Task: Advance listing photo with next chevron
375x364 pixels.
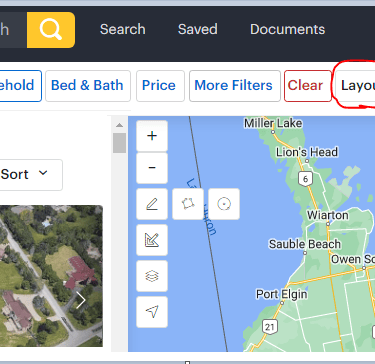Action: (x=81, y=300)
